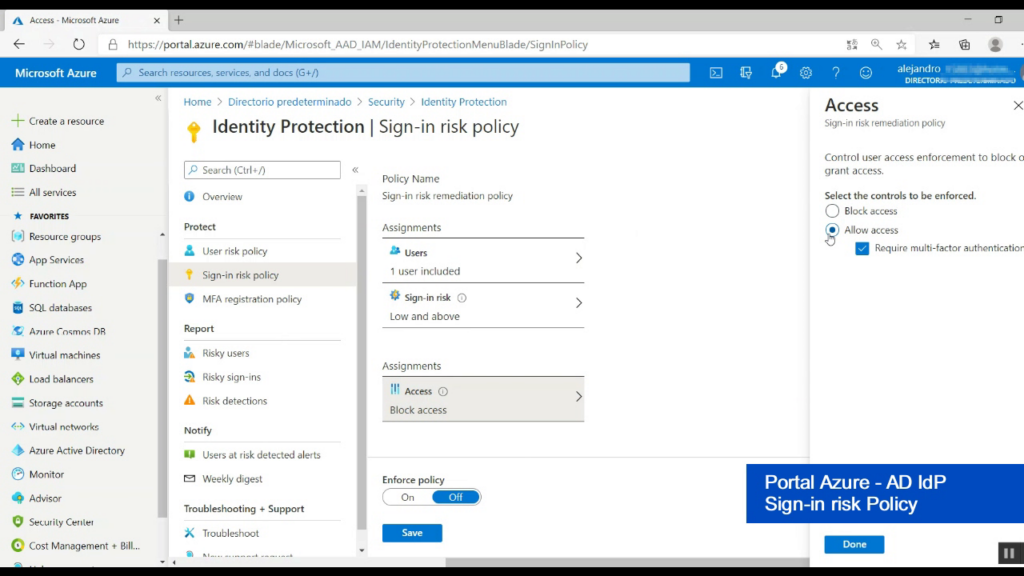The height and width of the screenshot is (576, 1024).
Task: Click Done in Access panel
Action: 854,544
